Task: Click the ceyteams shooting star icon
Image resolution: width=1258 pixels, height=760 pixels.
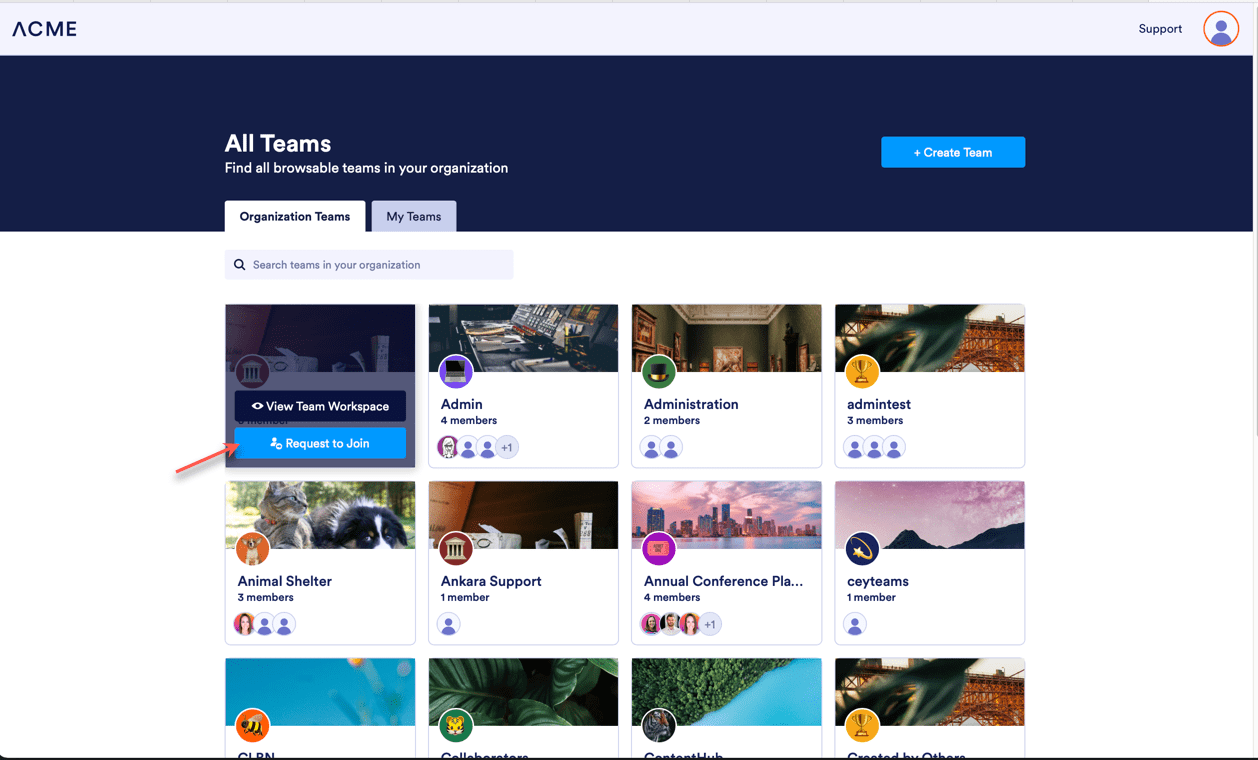Action: coord(862,549)
